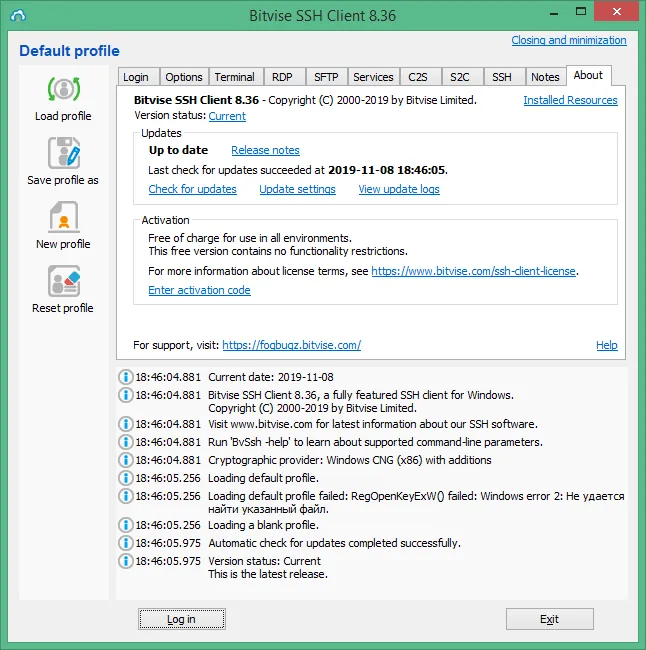The width and height of the screenshot is (646, 650).
Task: Click info icon beside 'Run BvSsh -help' entry
Action: (x=125, y=442)
